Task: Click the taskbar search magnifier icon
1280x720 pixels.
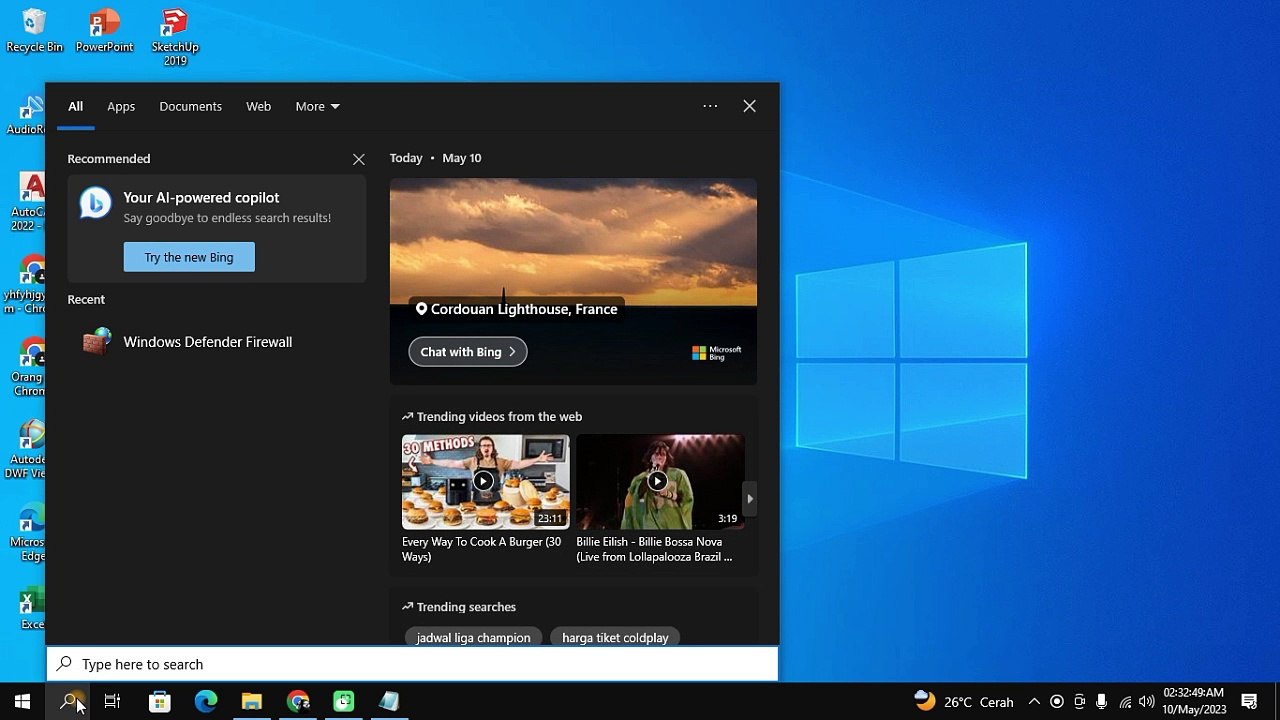Action: (x=68, y=701)
